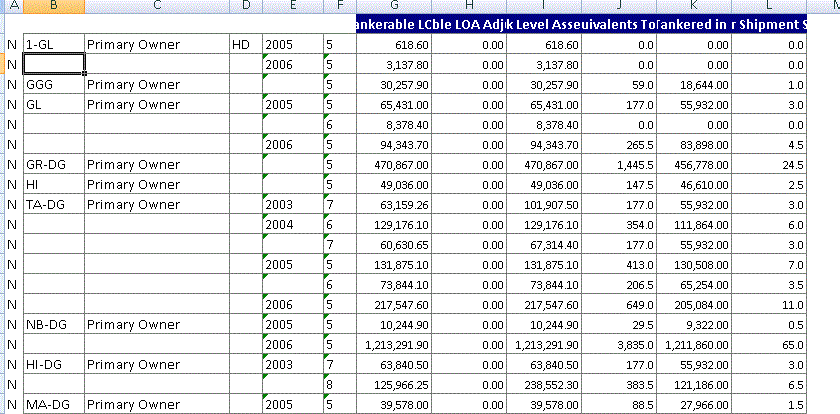Select the cell containing TA-DG
This screenshot has height=414, width=840.
click(x=54, y=204)
